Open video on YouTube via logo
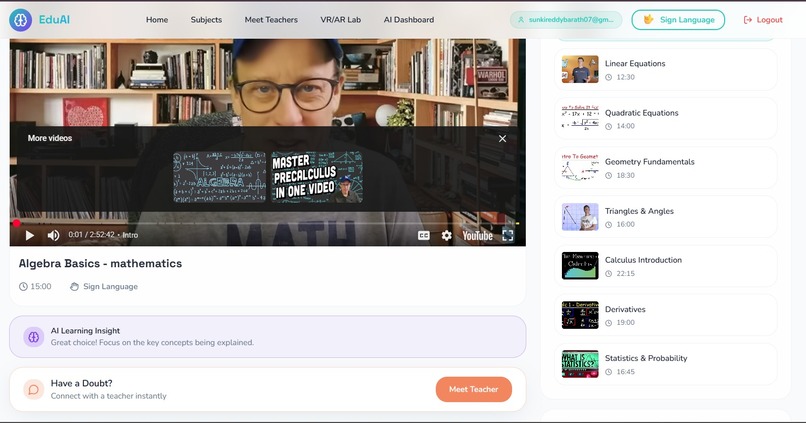The height and width of the screenshot is (423, 806). pyautogui.click(x=477, y=235)
